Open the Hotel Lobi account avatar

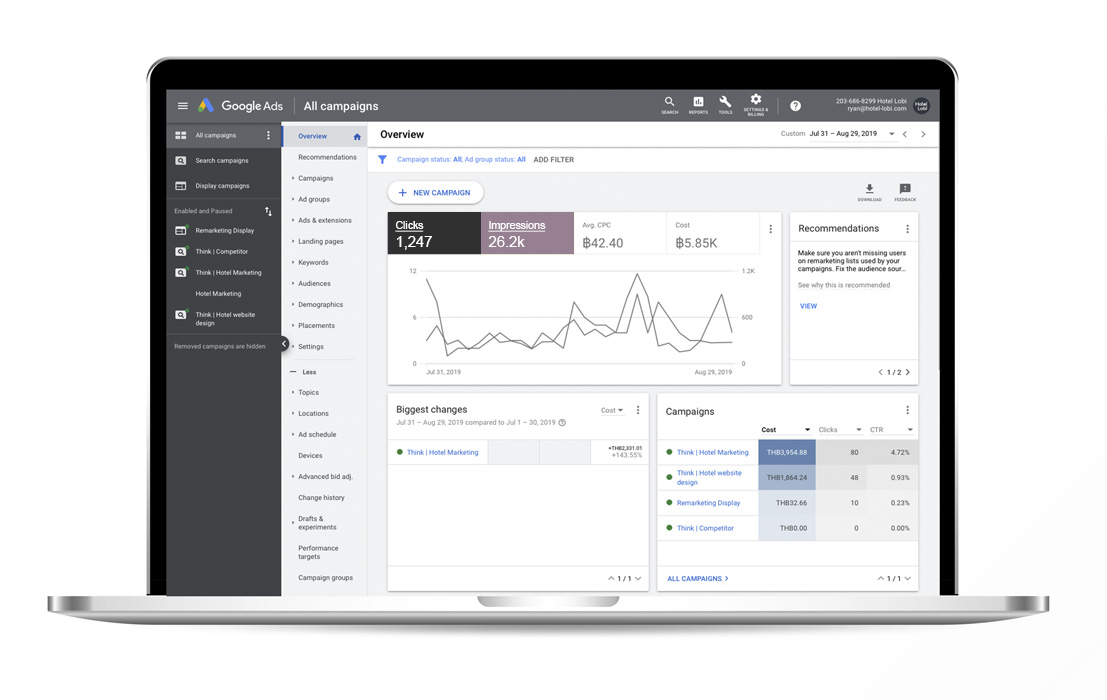tap(921, 106)
